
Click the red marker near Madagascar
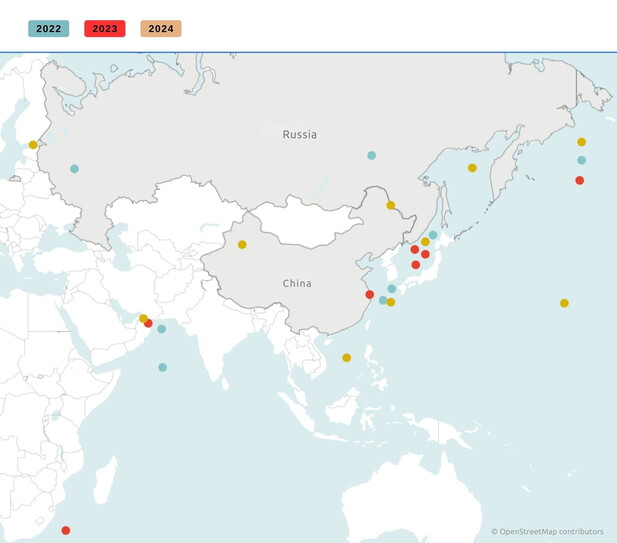[66, 530]
